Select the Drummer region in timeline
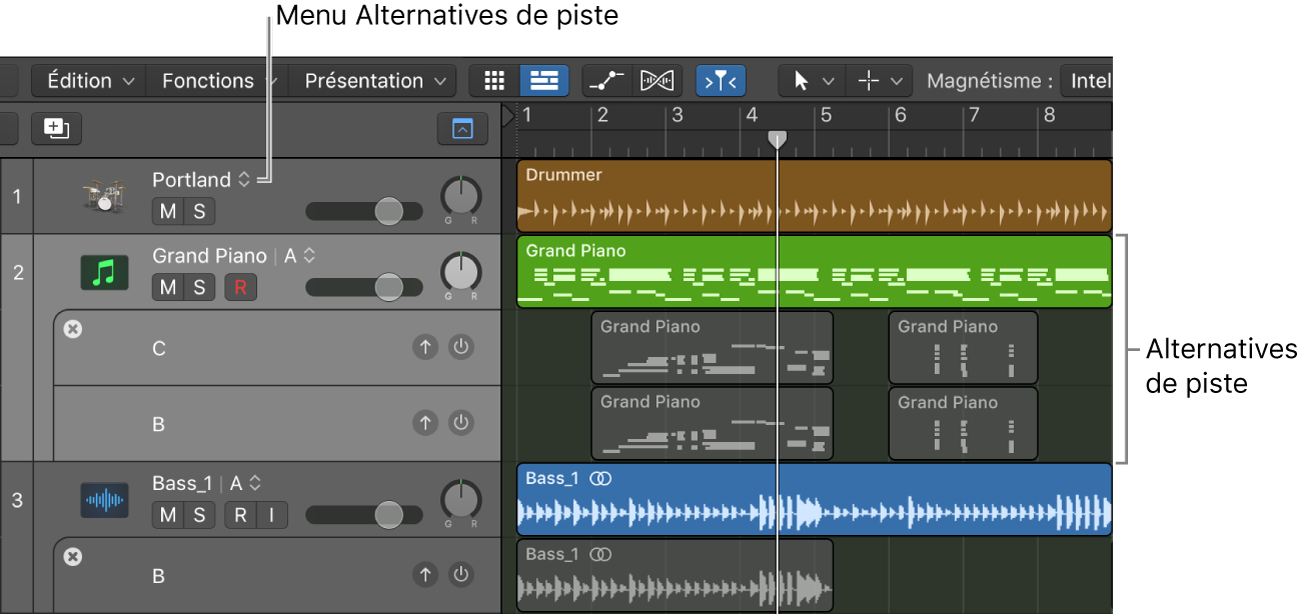The width and height of the screenshot is (1301, 614). [812, 196]
